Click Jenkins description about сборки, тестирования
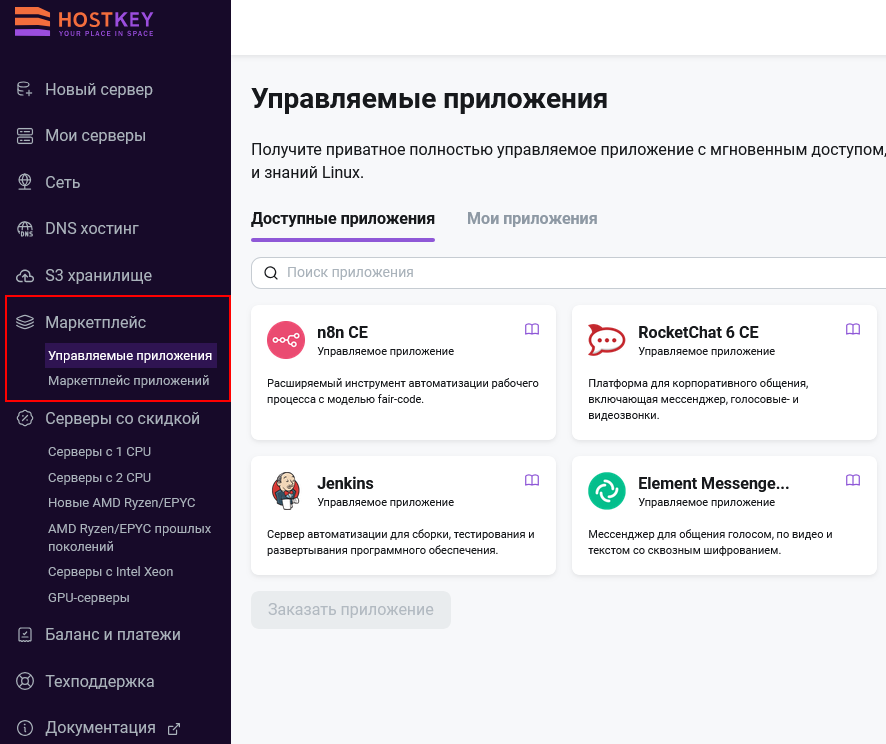Image resolution: width=886 pixels, height=744 pixels. (x=401, y=542)
